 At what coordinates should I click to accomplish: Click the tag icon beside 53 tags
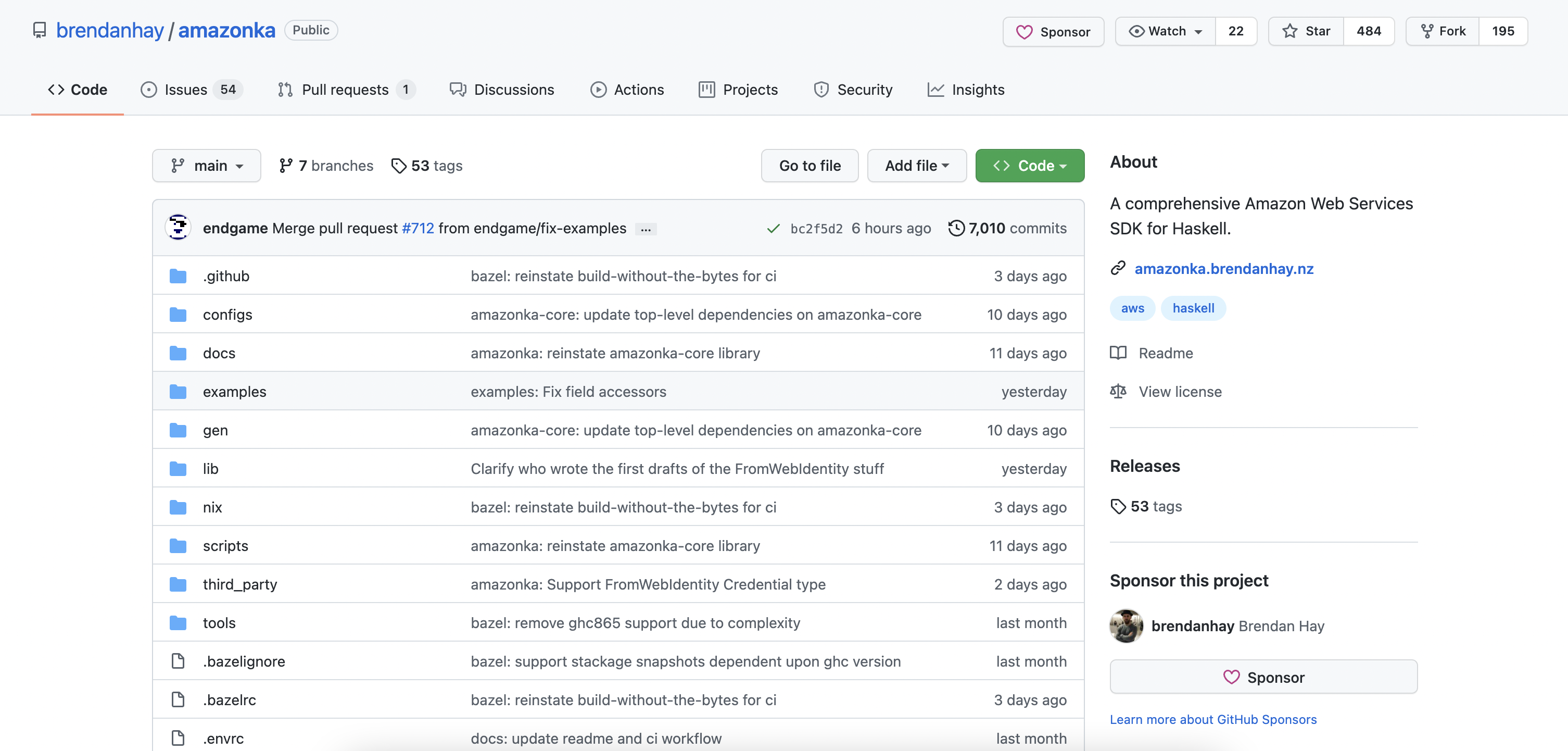tap(398, 166)
